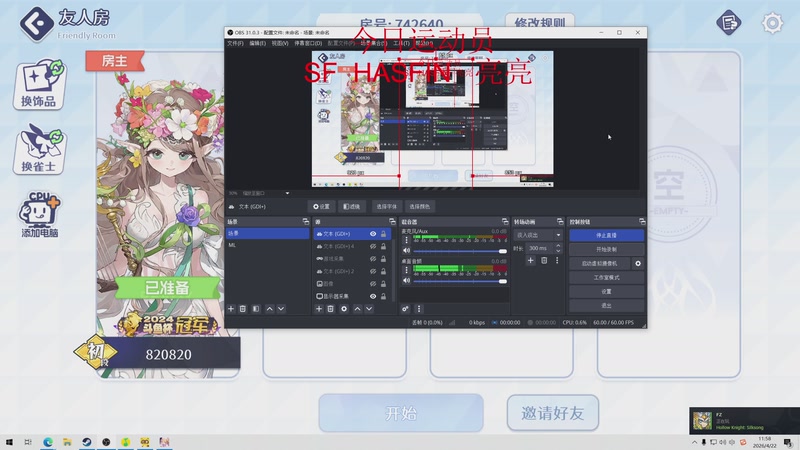Screen dimensions: 800x450
Task: Click the 停止直播 button
Action: [606, 235]
